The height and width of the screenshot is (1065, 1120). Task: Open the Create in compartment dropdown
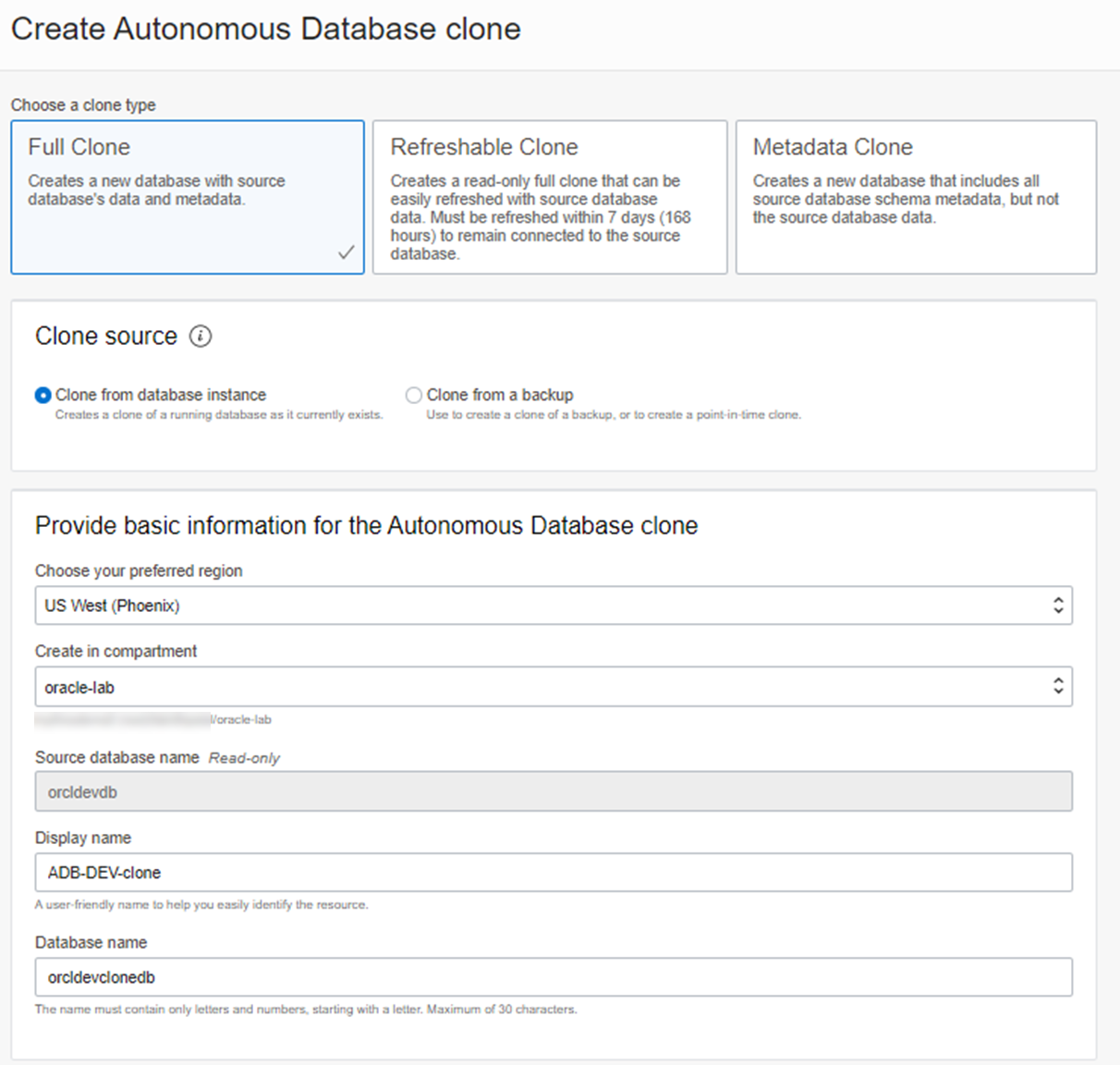pos(554,686)
